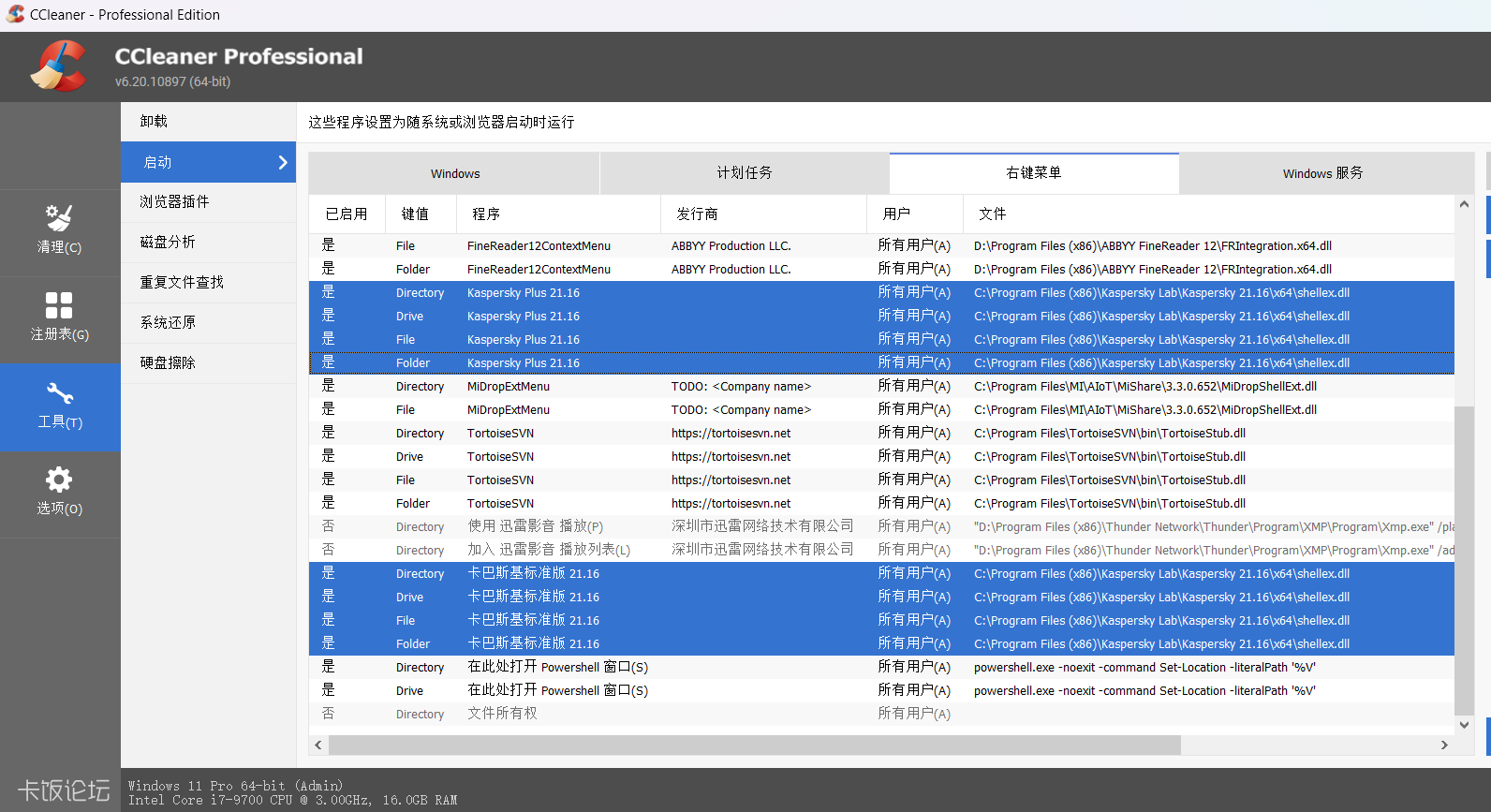Open the 浏览器插件 page
Viewport: 1491px width, 812px height.
pos(208,202)
